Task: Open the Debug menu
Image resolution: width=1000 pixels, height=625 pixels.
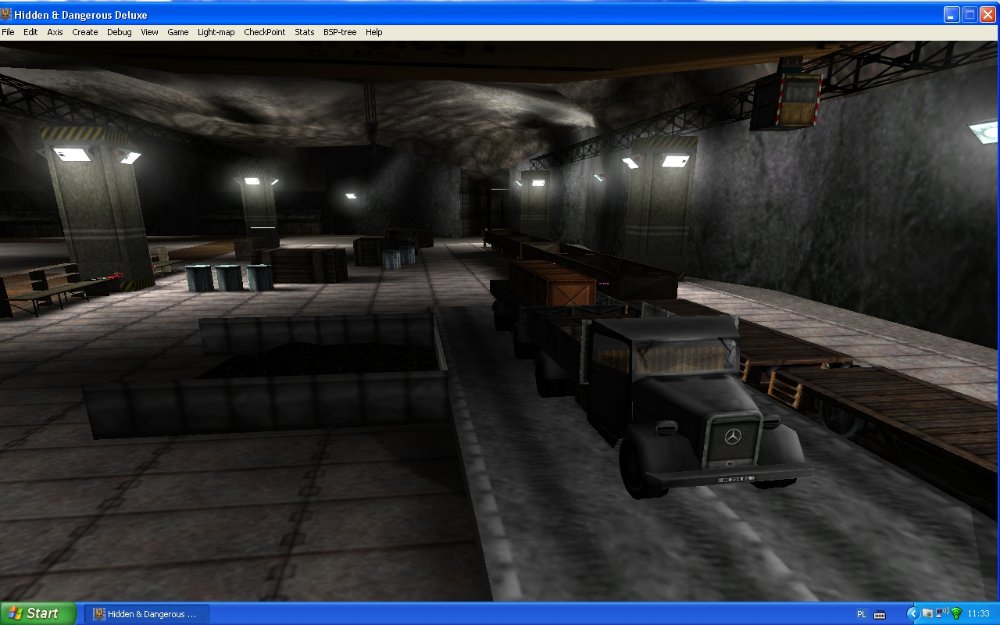Action: click(x=119, y=32)
